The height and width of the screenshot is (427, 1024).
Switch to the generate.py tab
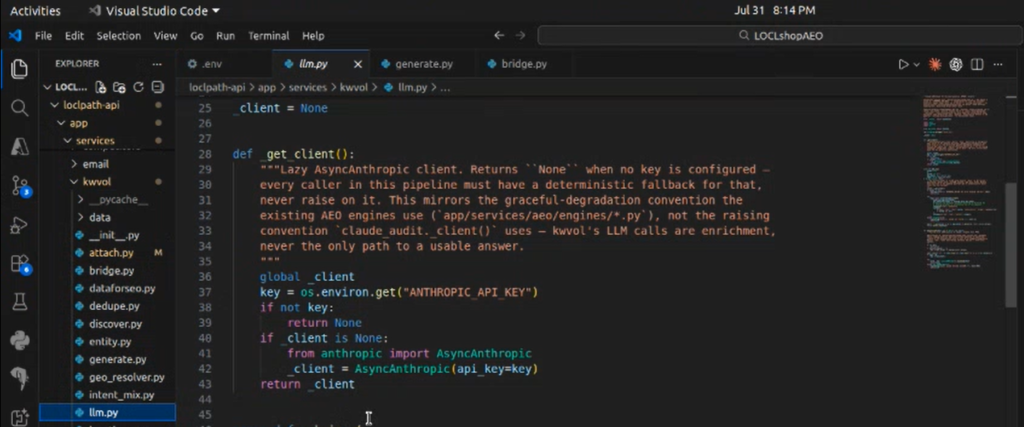(423, 64)
